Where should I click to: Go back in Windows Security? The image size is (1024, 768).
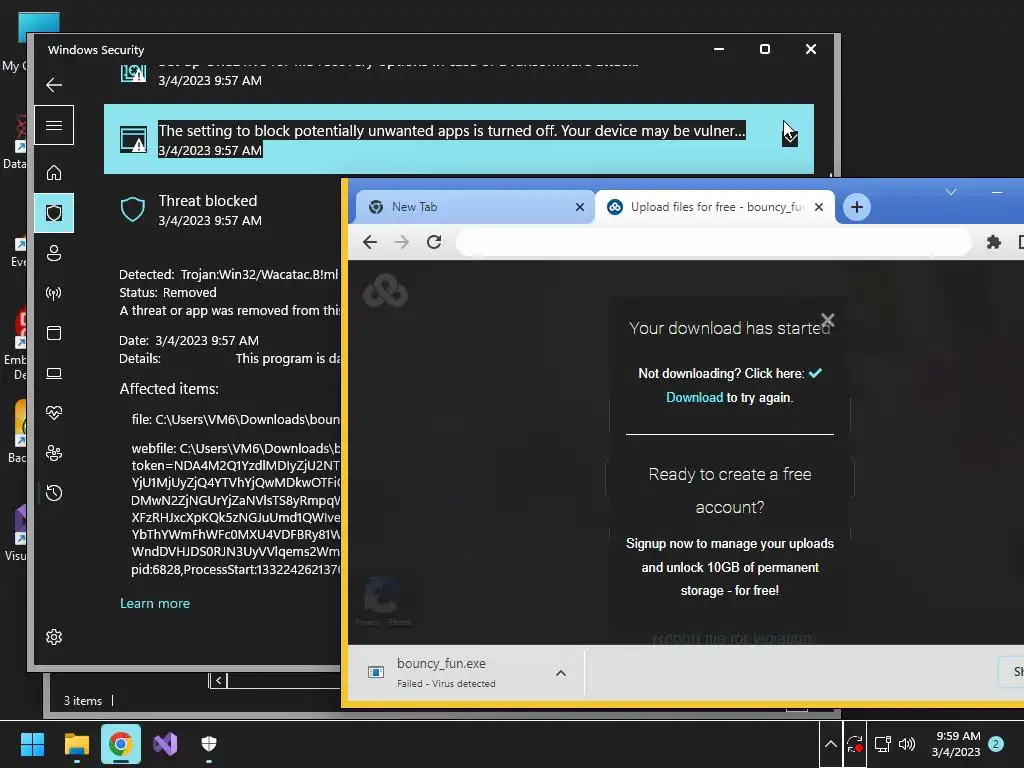coord(54,85)
